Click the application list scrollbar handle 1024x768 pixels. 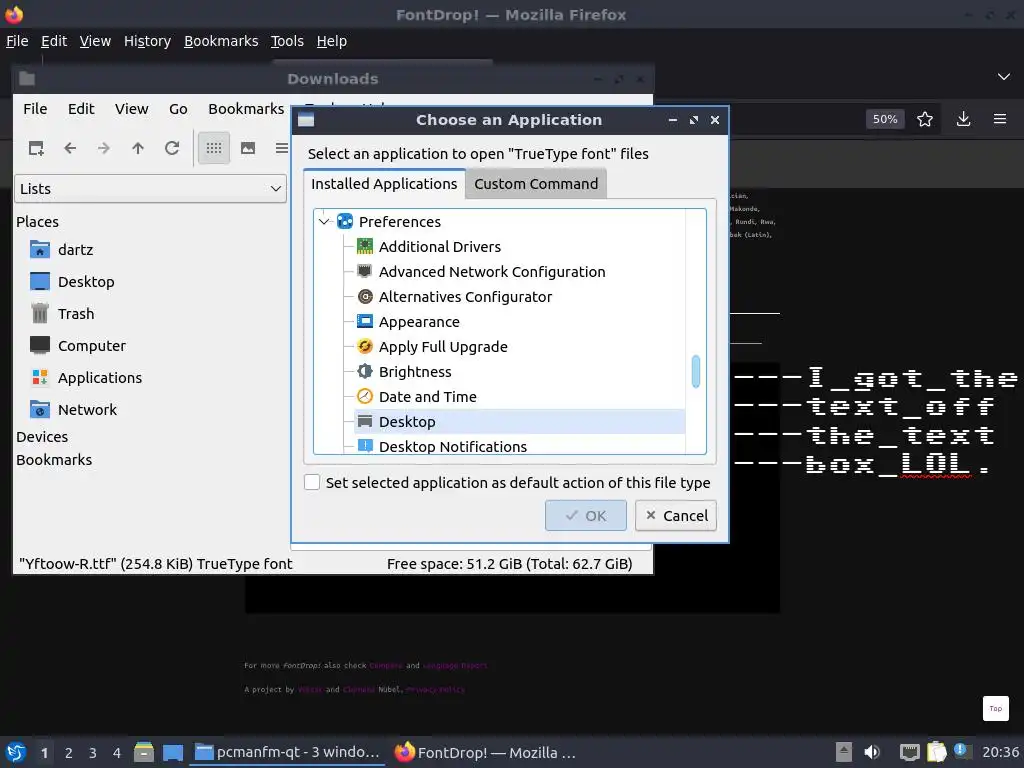point(696,371)
